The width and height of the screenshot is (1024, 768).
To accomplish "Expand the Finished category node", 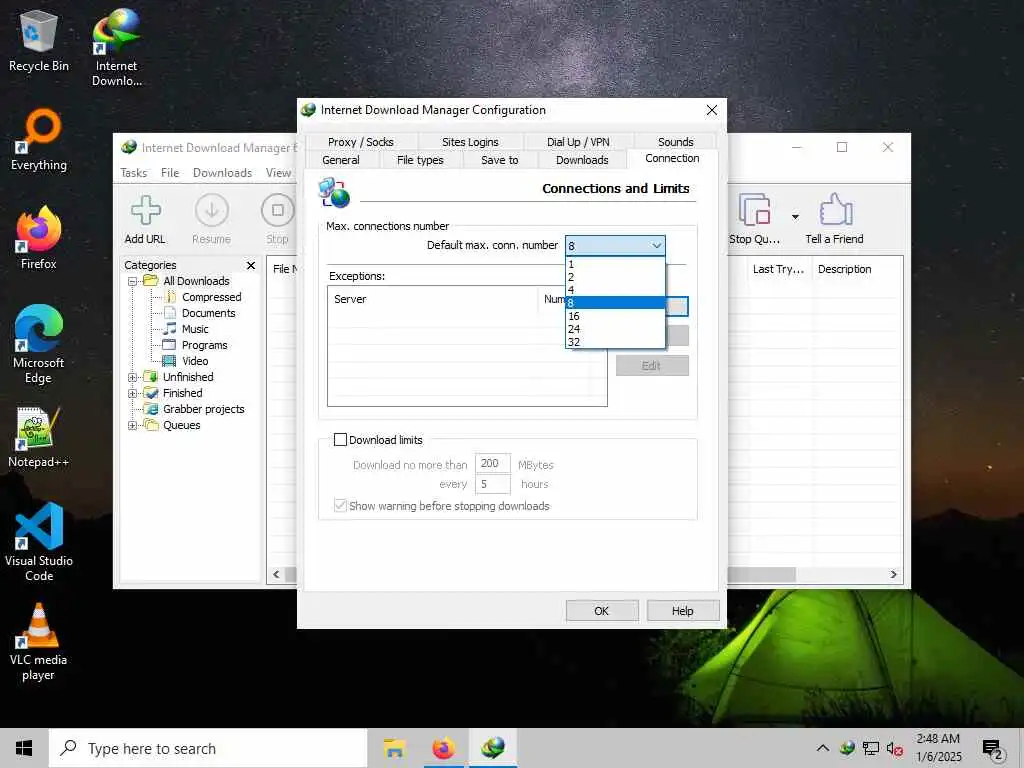I will (x=133, y=393).
